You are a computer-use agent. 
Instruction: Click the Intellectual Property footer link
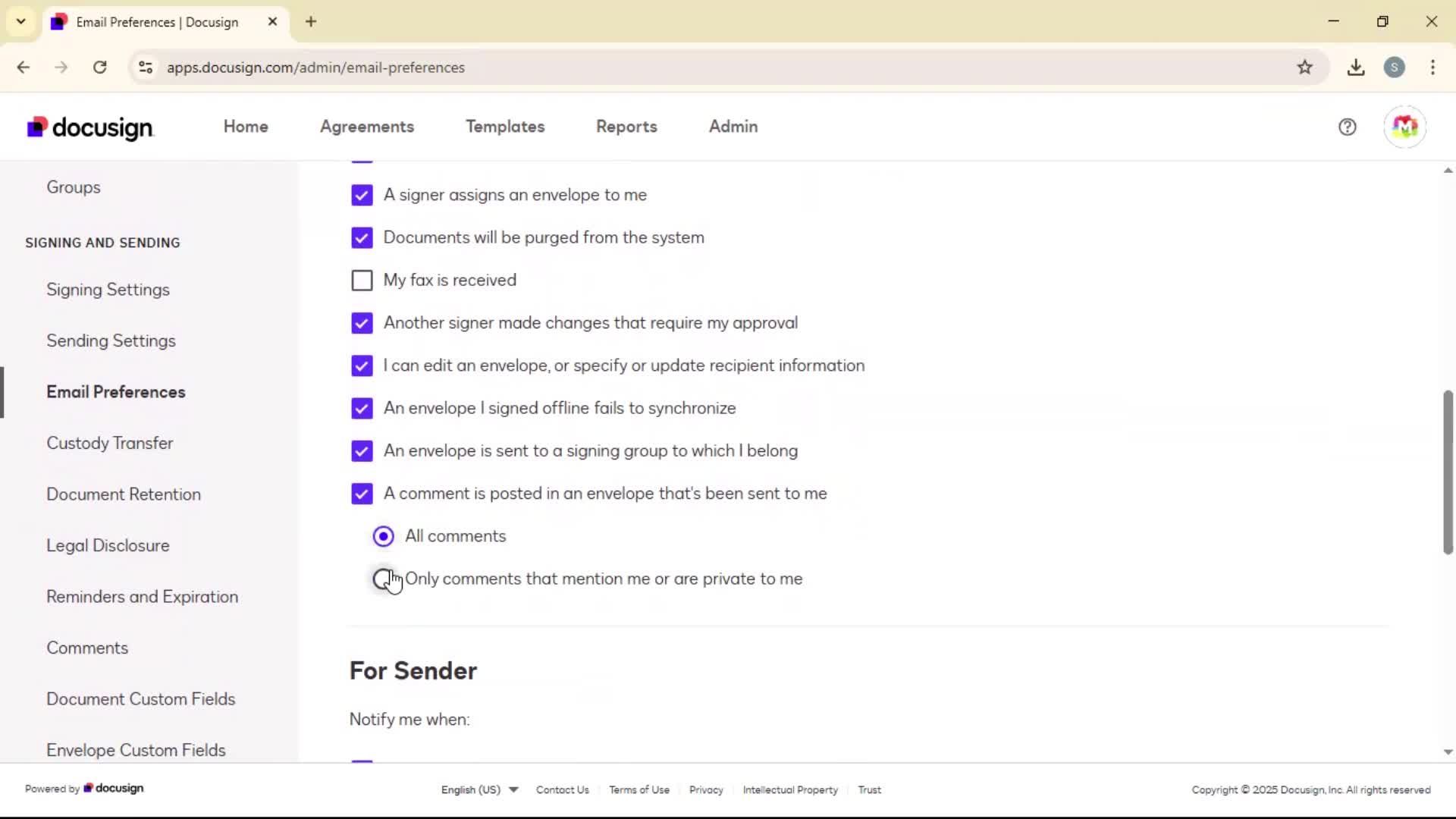pos(790,789)
